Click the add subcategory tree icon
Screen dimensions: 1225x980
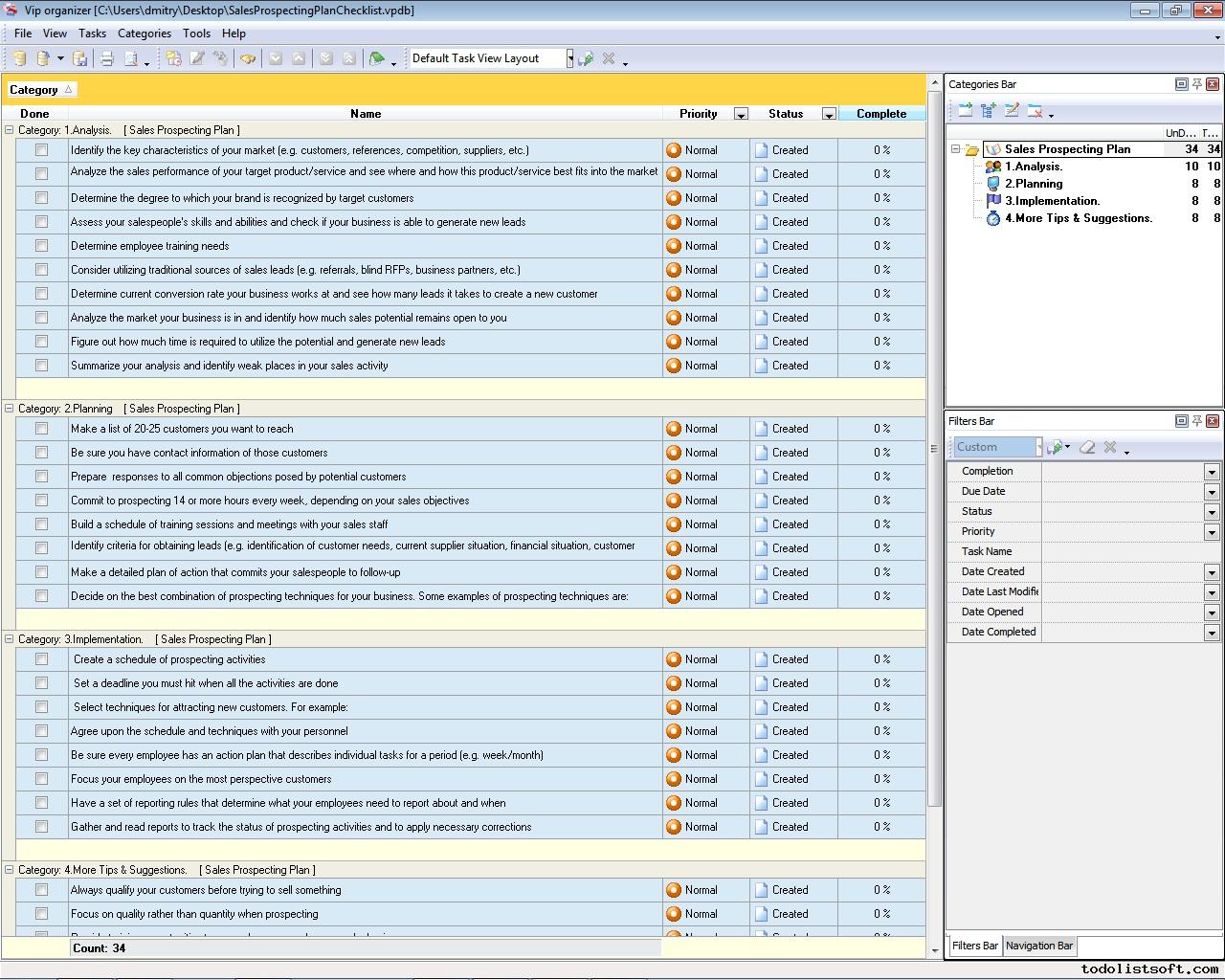pyautogui.click(x=988, y=111)
